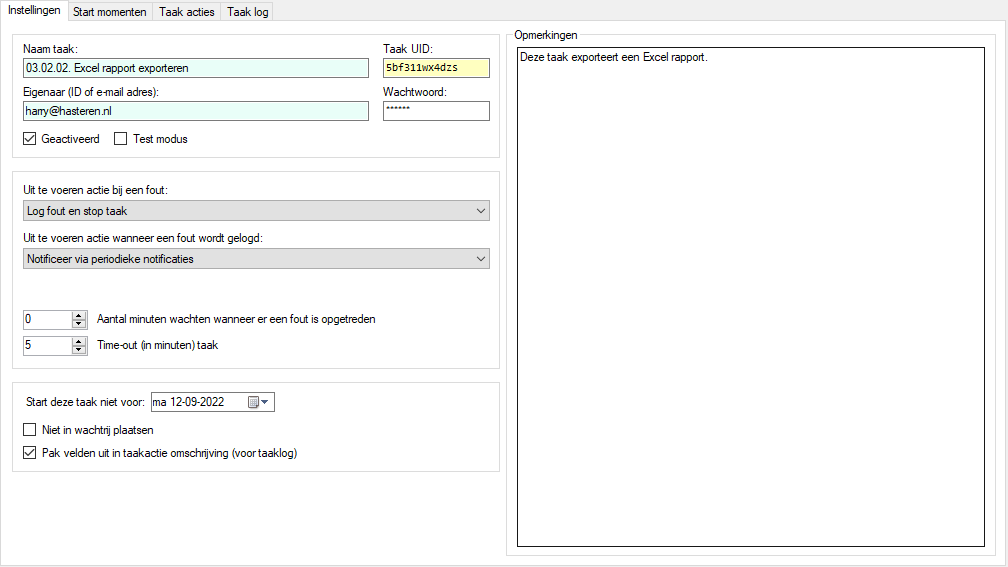Increase the wait minutes after error value

79,315
